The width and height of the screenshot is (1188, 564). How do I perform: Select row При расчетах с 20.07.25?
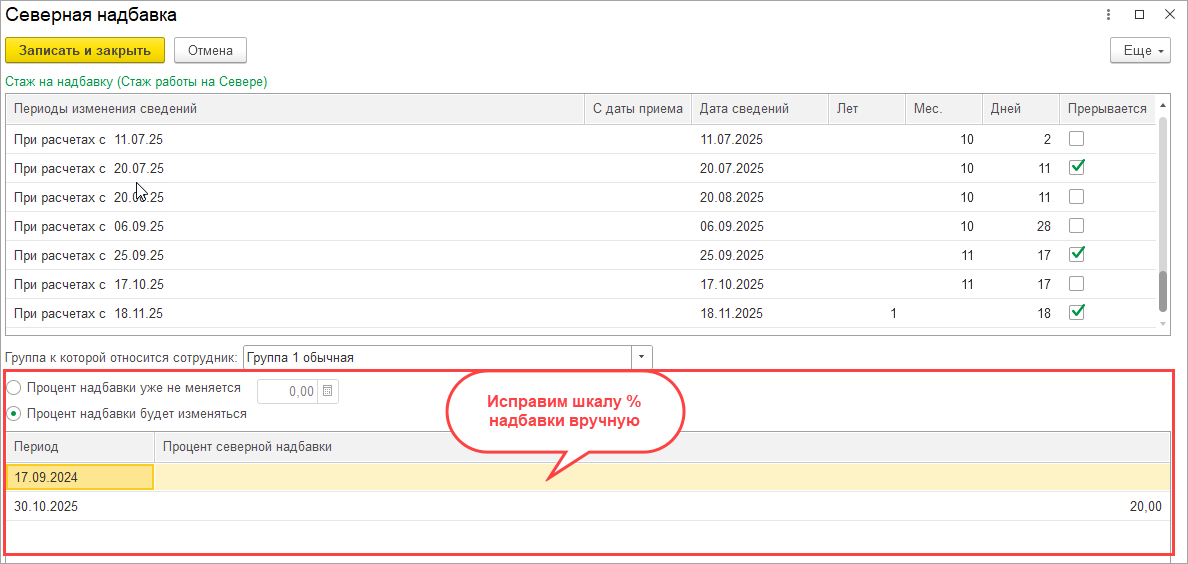[581, 168]
